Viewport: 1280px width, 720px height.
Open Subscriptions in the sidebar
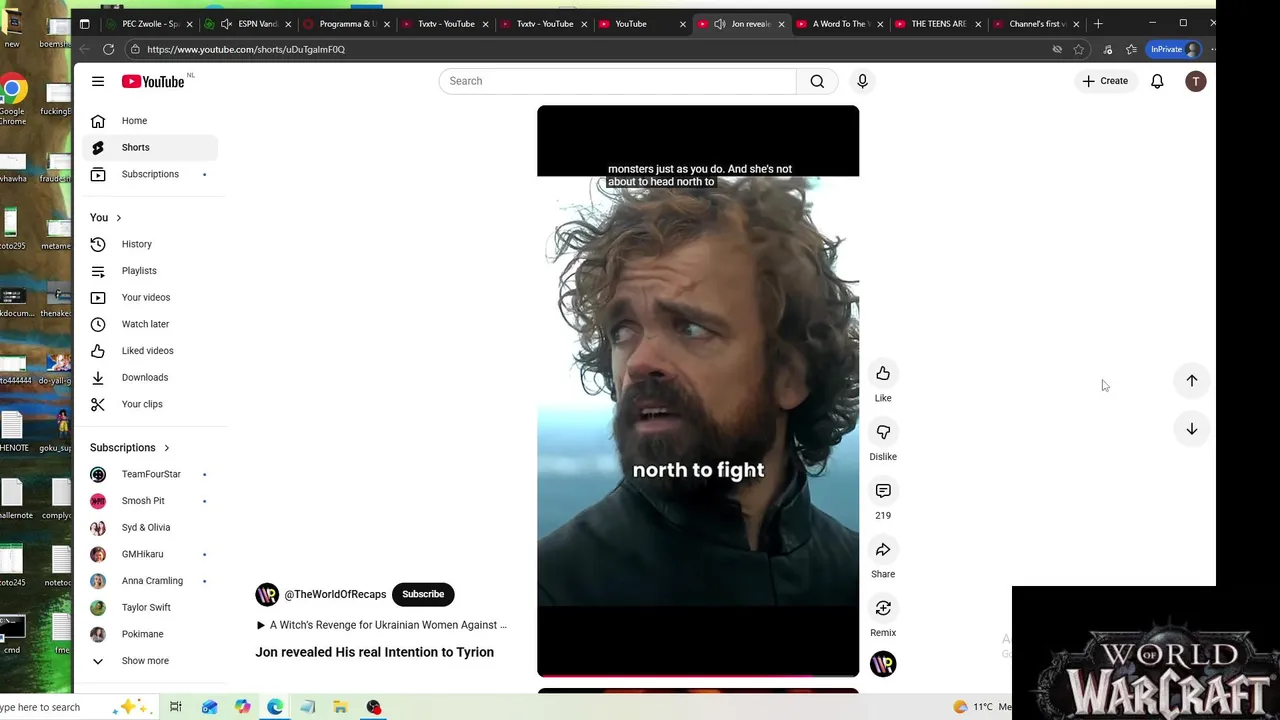pyautogui.click(x=150, y=174)
